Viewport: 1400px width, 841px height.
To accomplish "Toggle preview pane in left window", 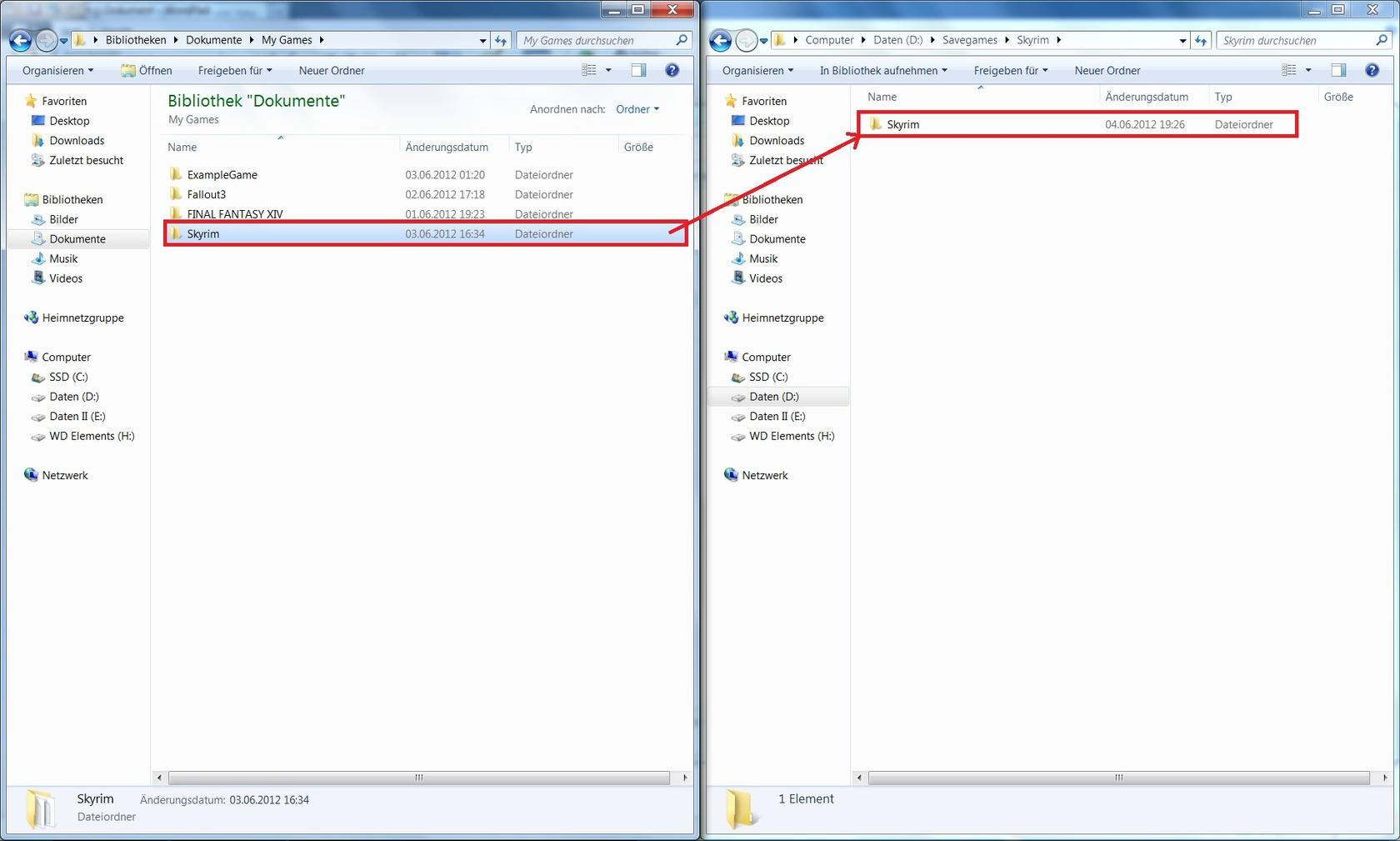I will [638, 71].
